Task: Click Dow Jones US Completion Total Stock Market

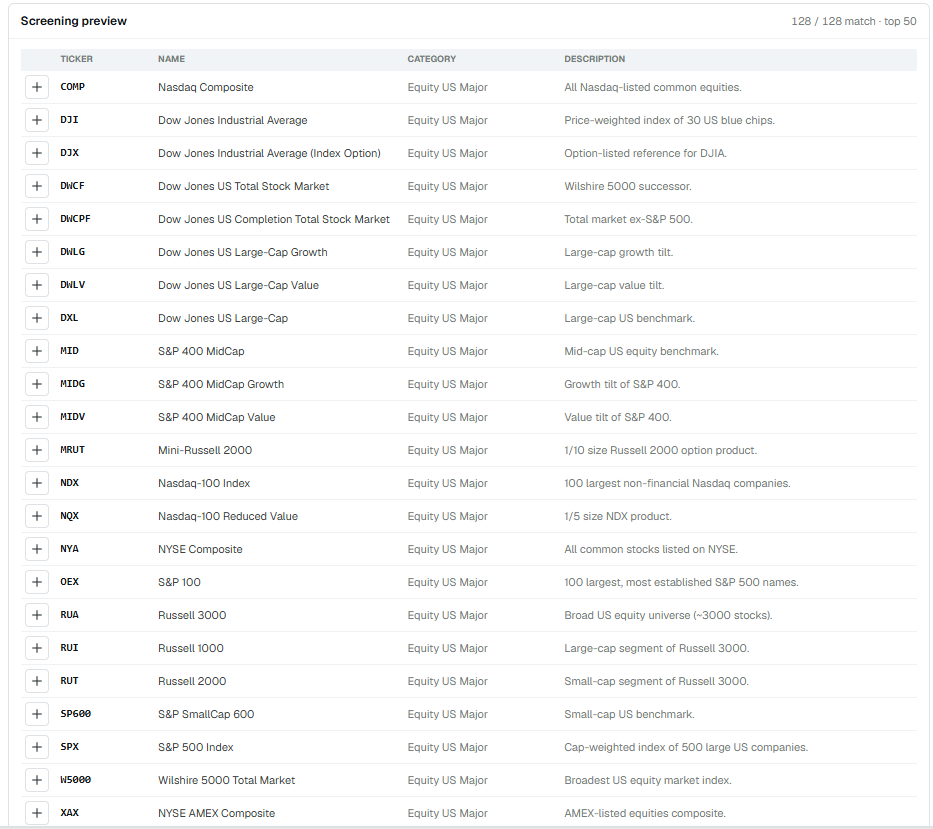Action: (x=274, y=220)
